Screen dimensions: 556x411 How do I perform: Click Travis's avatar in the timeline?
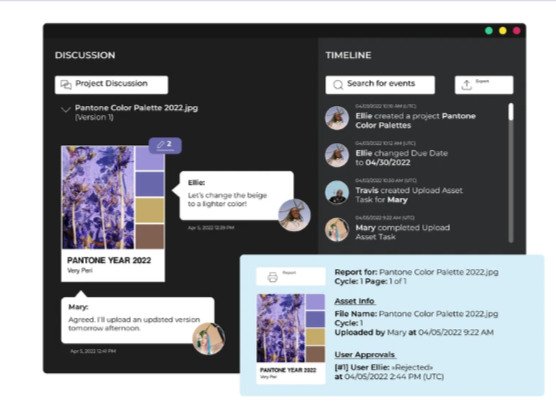(x=337, y=192)
